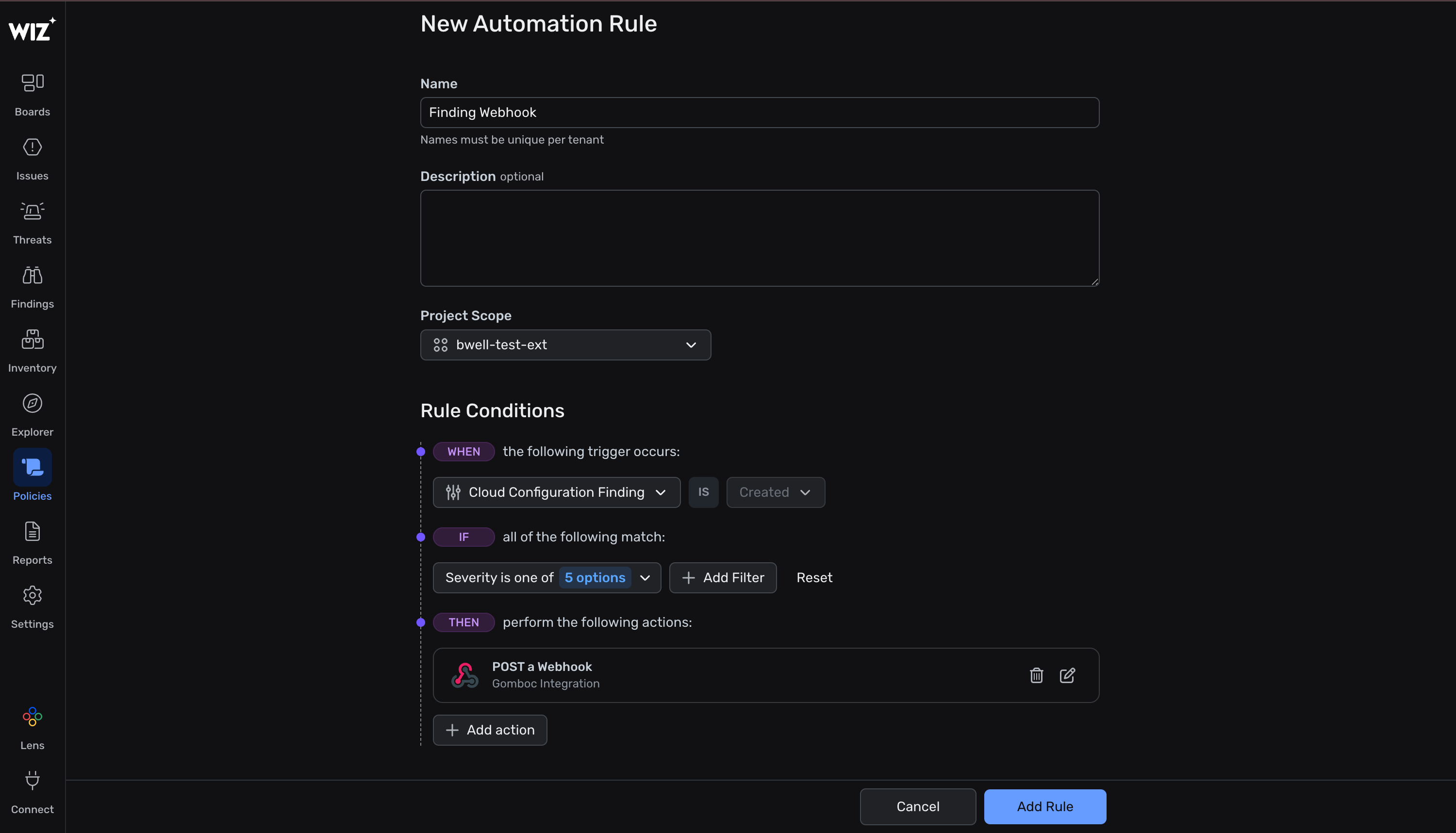Click the 'Gomboc Integration' subtitle text

[x=546, y=684]
